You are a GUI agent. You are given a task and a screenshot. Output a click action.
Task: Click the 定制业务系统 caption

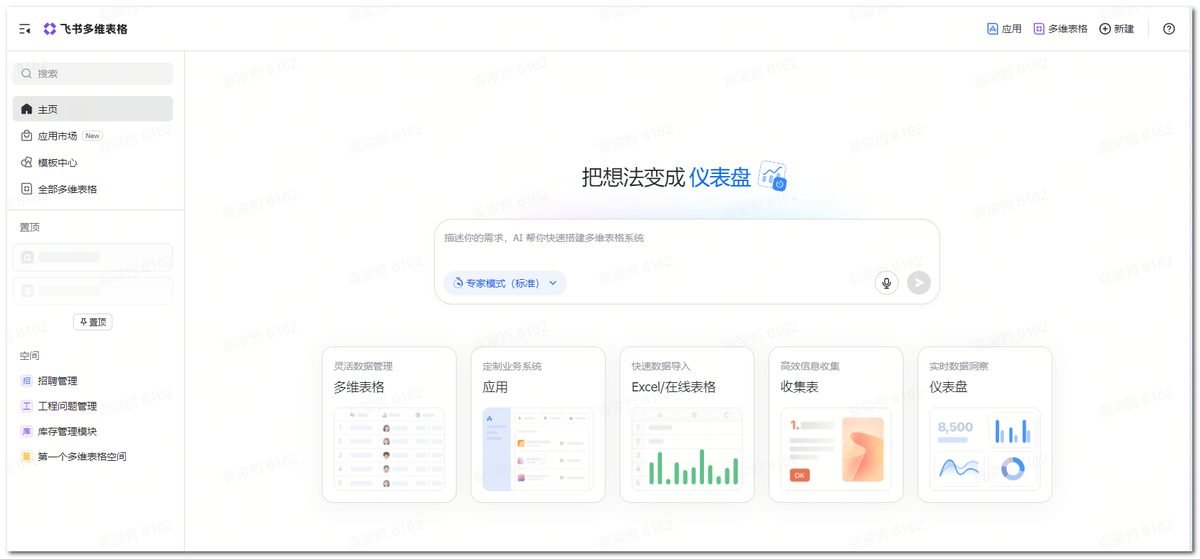[x=512, y=366]
